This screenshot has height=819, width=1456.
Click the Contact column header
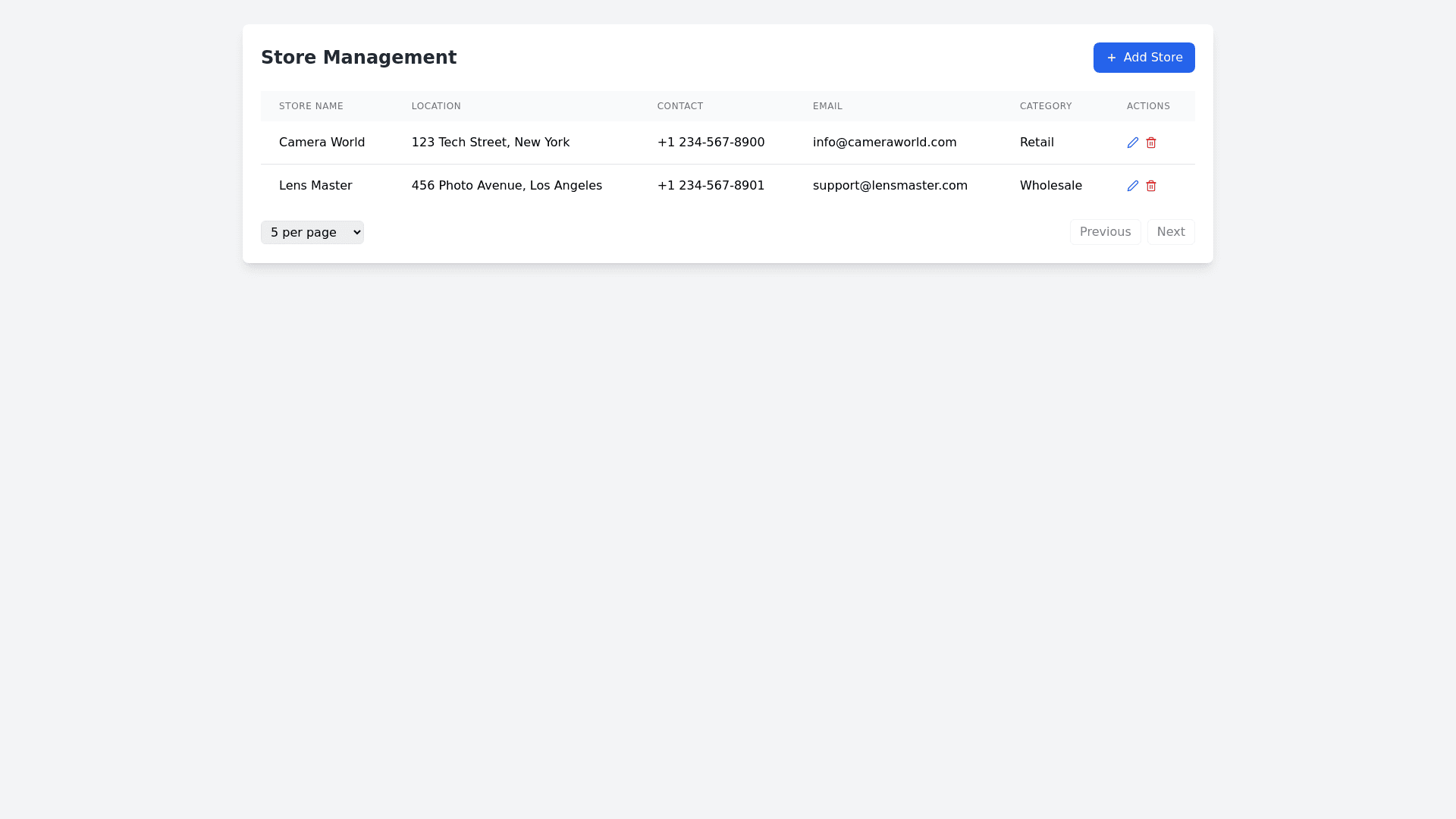tap(679, 106)
